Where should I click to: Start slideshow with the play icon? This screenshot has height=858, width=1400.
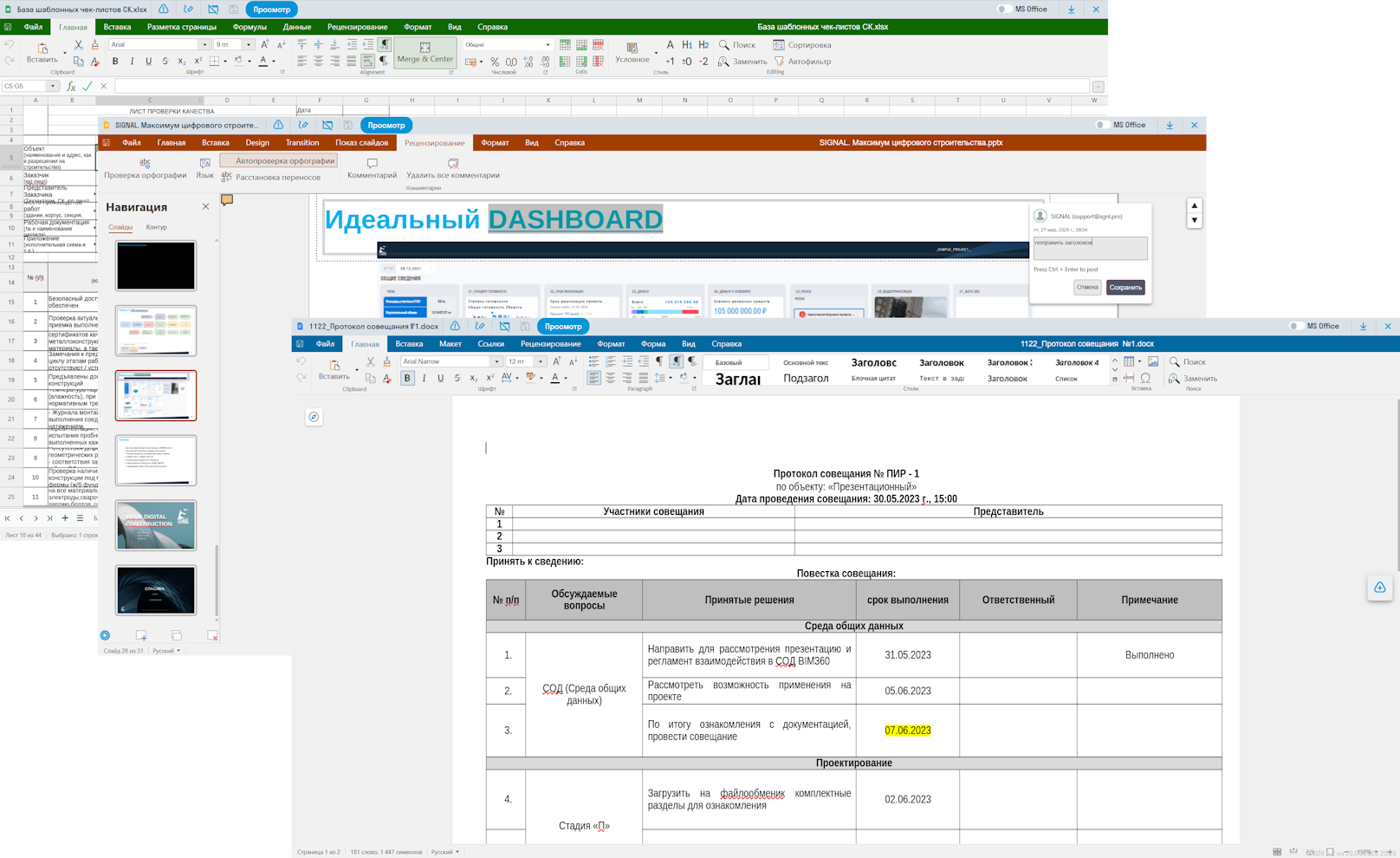105,635
